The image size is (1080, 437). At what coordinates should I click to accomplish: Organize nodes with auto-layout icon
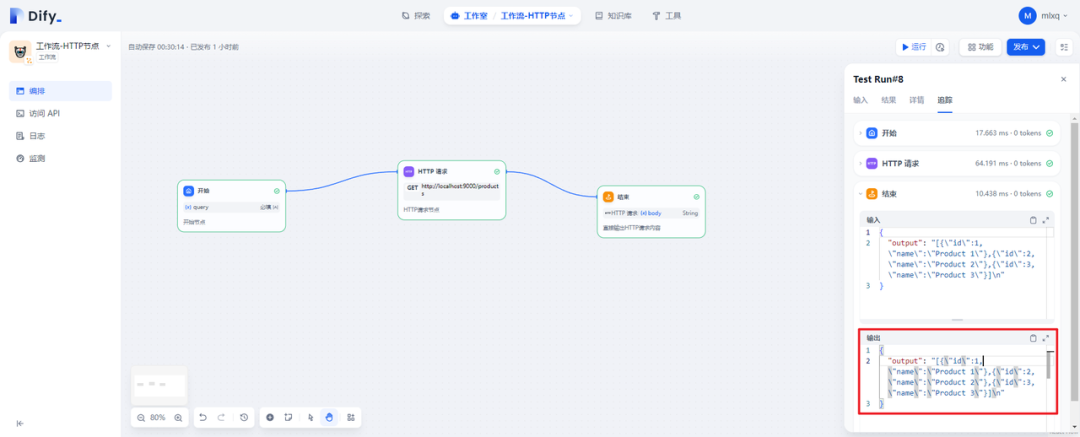pos(351,417)
